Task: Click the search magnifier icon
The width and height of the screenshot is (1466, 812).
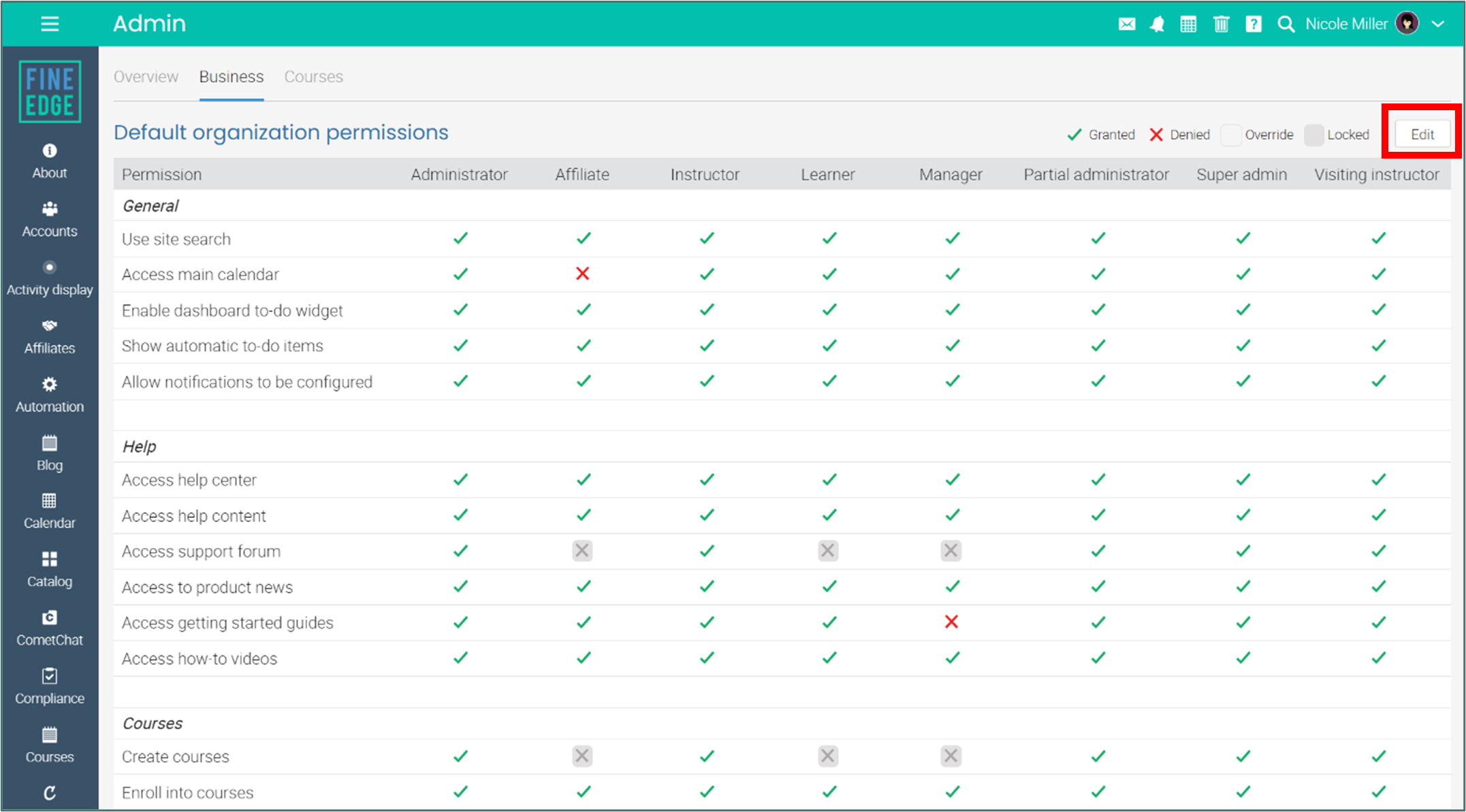Action: (1286, 25)
